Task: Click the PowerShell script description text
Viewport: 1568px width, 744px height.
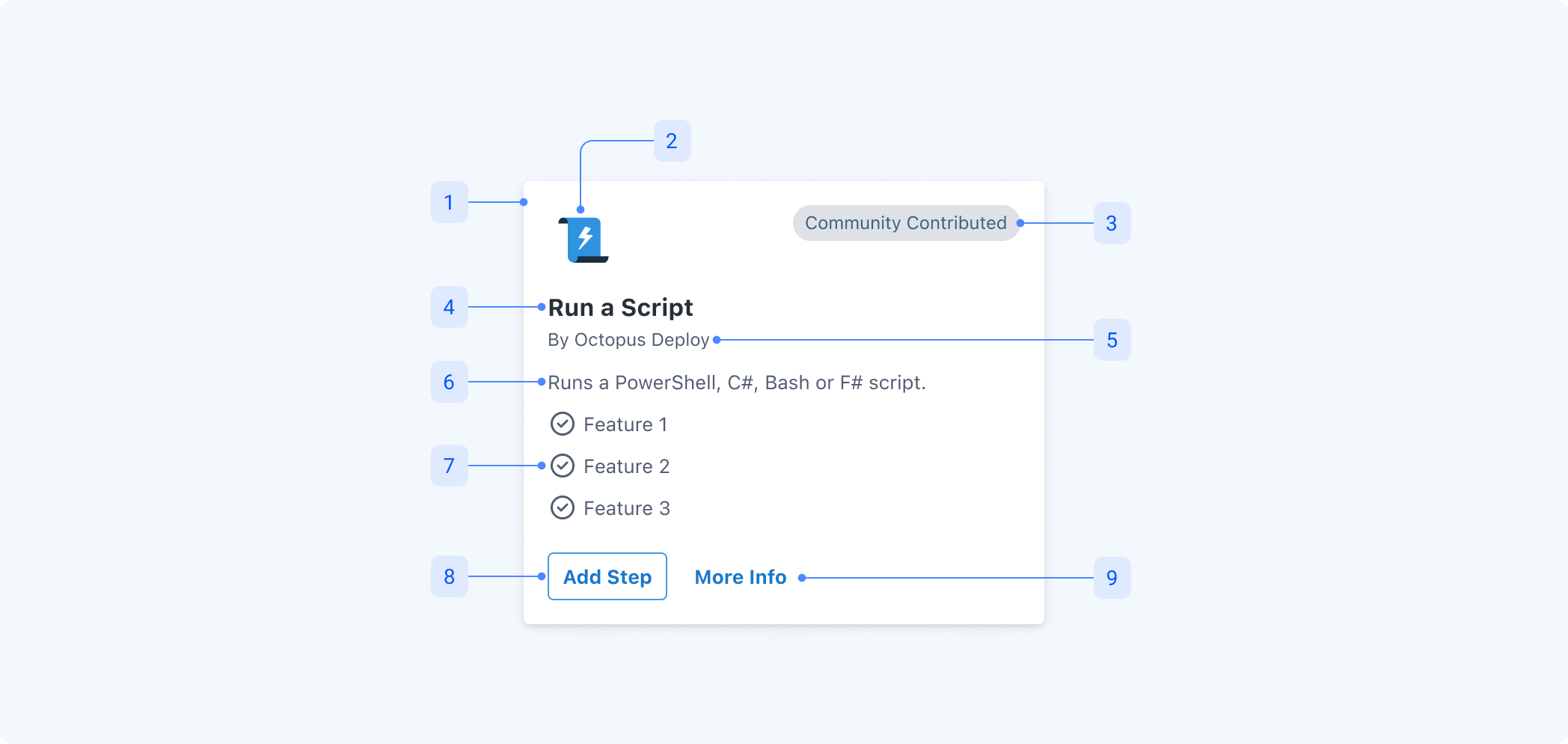Action: click(x=736, y=382)
